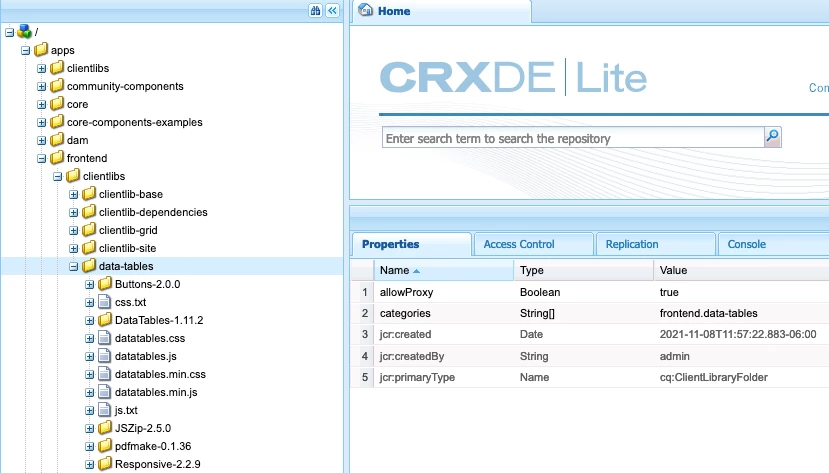Click the admin value cell

pyautogui.click(x=675, y=356)
